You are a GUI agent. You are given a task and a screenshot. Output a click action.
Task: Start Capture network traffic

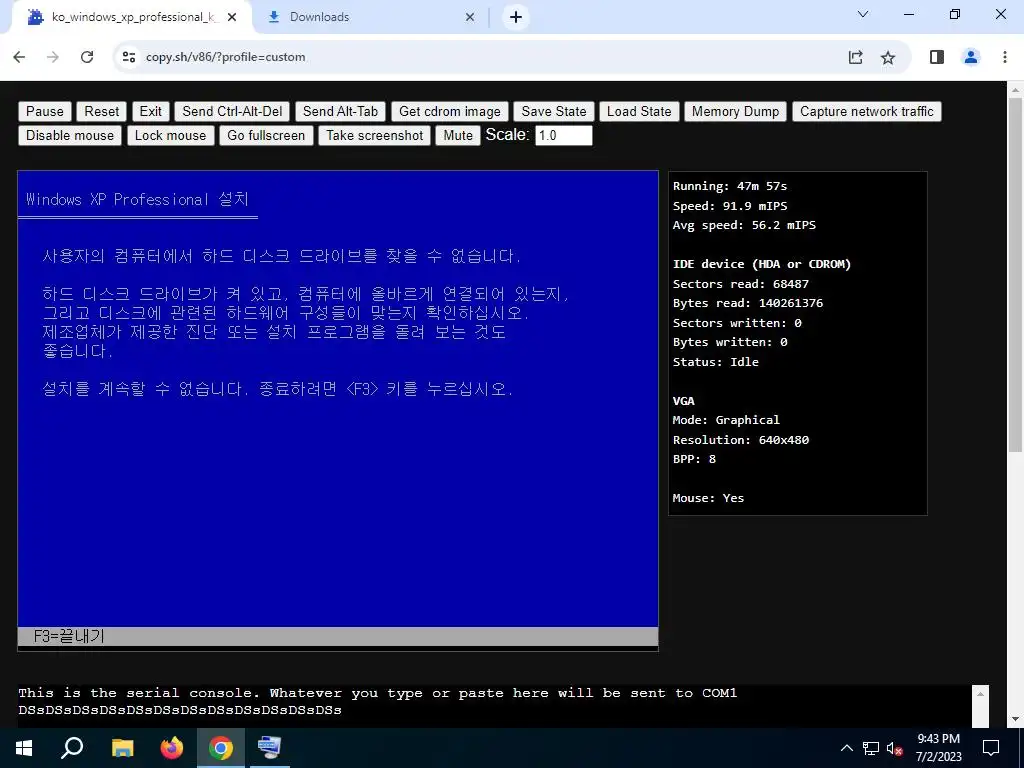867,111
